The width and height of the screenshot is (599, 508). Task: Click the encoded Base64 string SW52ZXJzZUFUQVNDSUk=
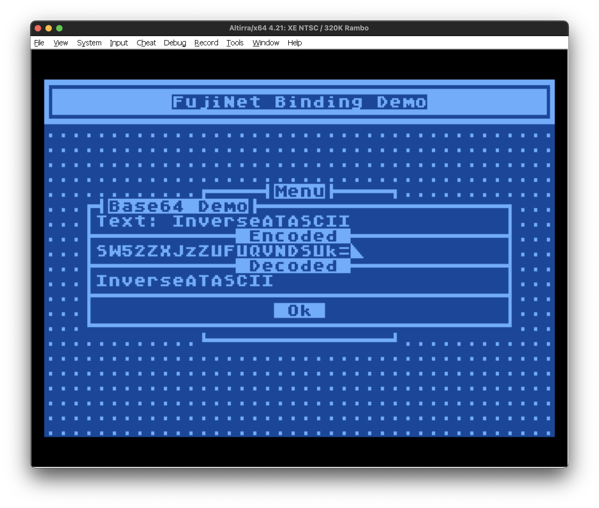(x=223, y=251)
